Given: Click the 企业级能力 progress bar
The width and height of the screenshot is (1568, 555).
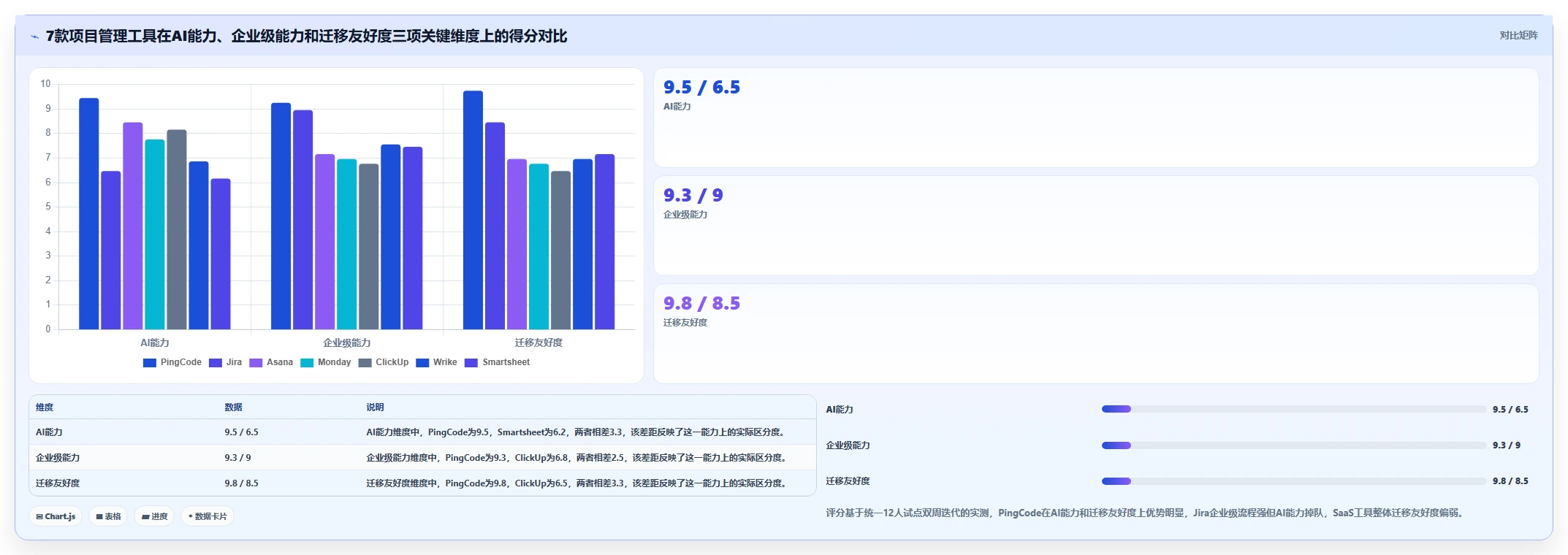Looking at the screenshot, I should 1294,445.
